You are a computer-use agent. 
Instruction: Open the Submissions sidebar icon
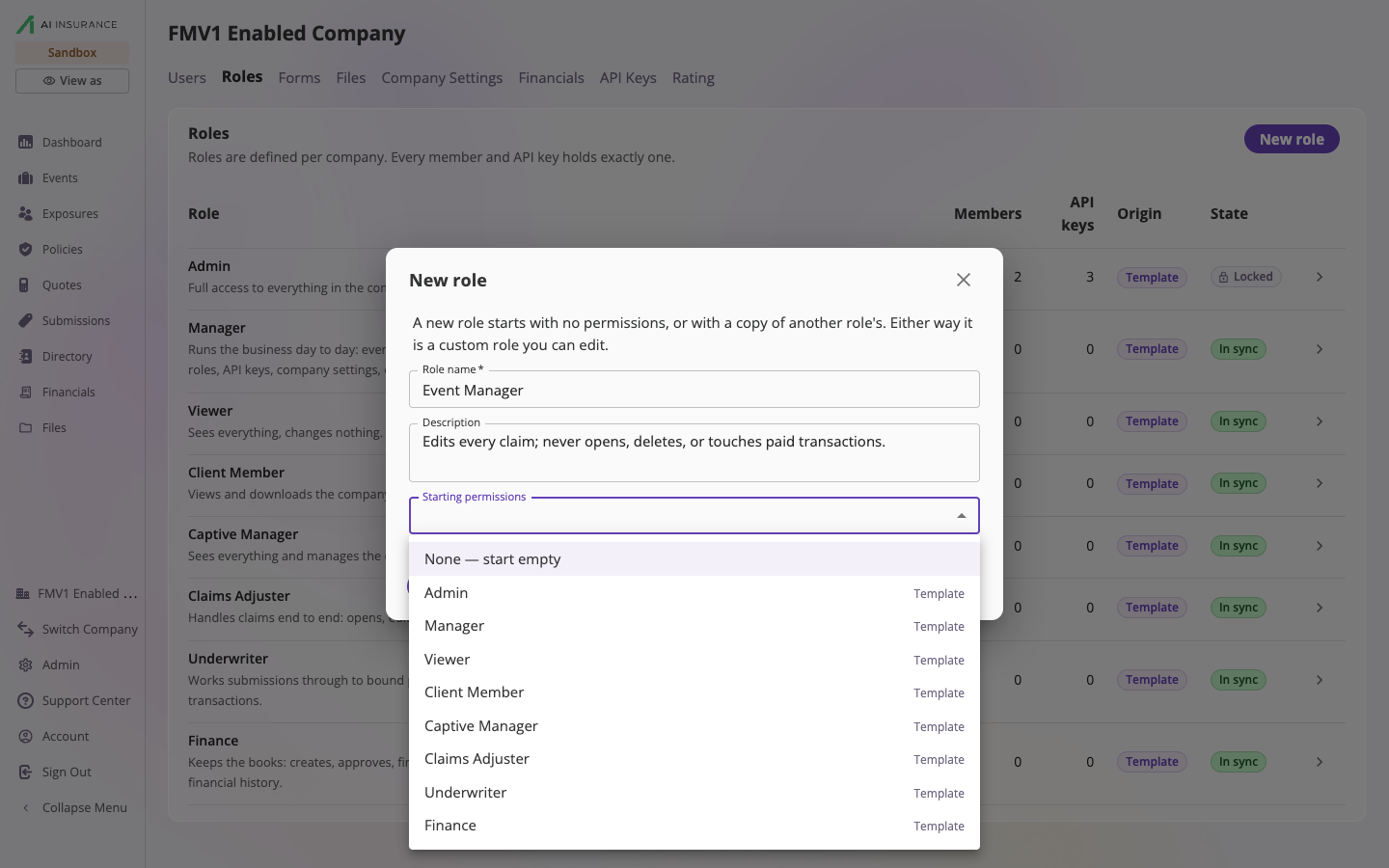pos(25,320)
